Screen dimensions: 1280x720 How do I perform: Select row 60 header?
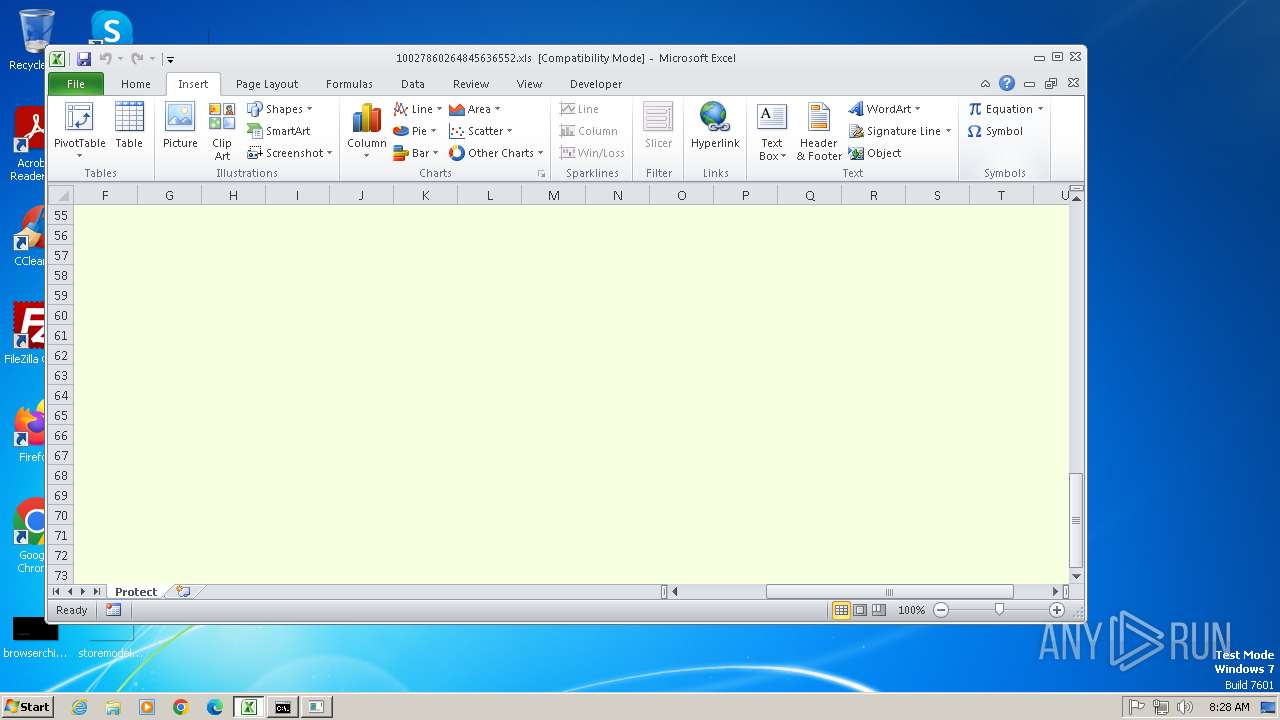61,315
